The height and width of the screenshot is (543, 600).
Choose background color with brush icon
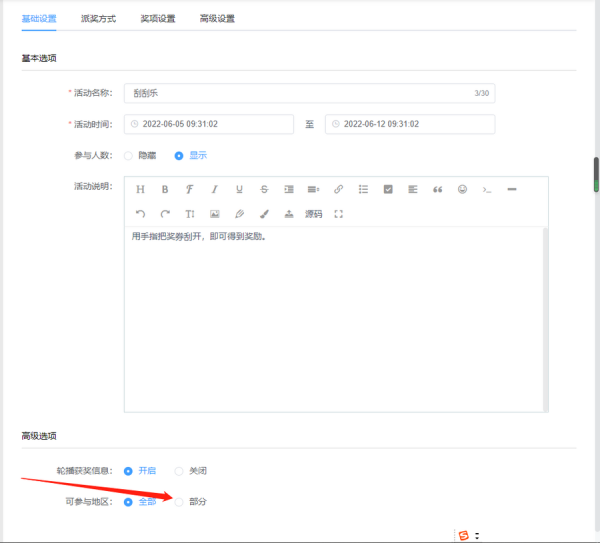click(x=264, y=214)
